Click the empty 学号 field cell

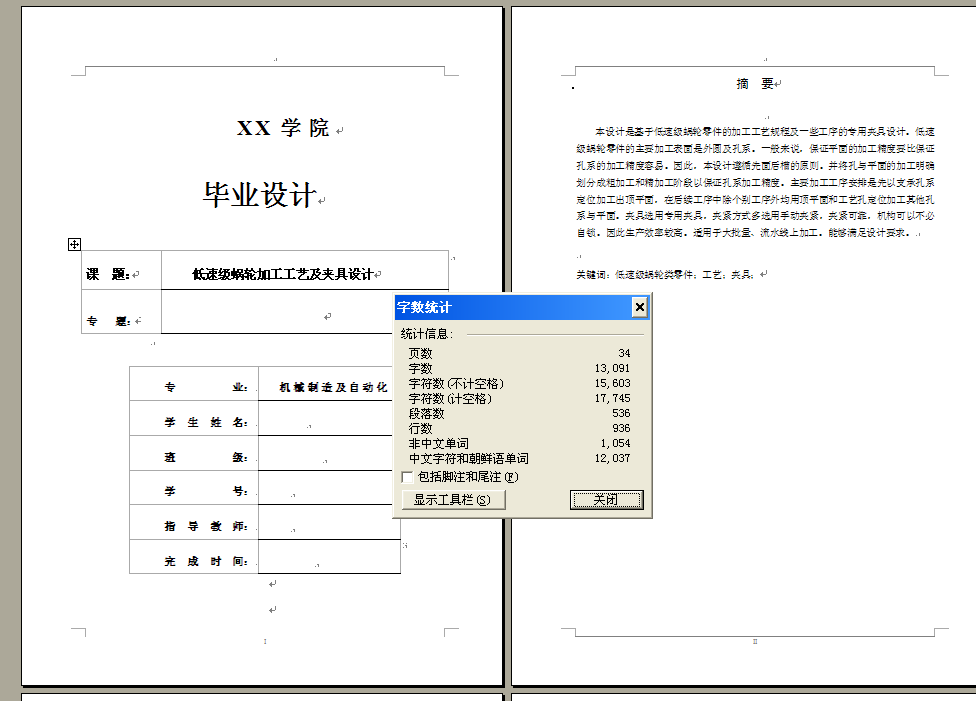click(x=329, y=487)
